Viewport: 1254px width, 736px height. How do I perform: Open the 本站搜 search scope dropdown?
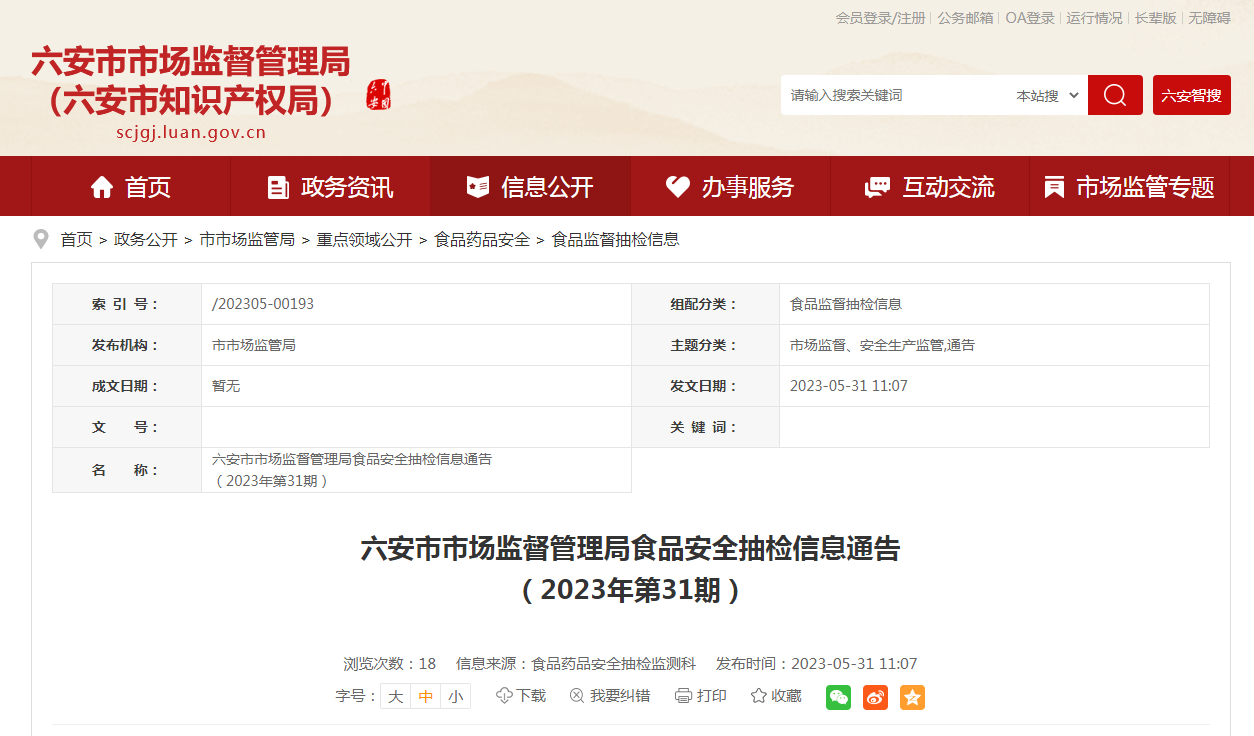[1047, 96]
